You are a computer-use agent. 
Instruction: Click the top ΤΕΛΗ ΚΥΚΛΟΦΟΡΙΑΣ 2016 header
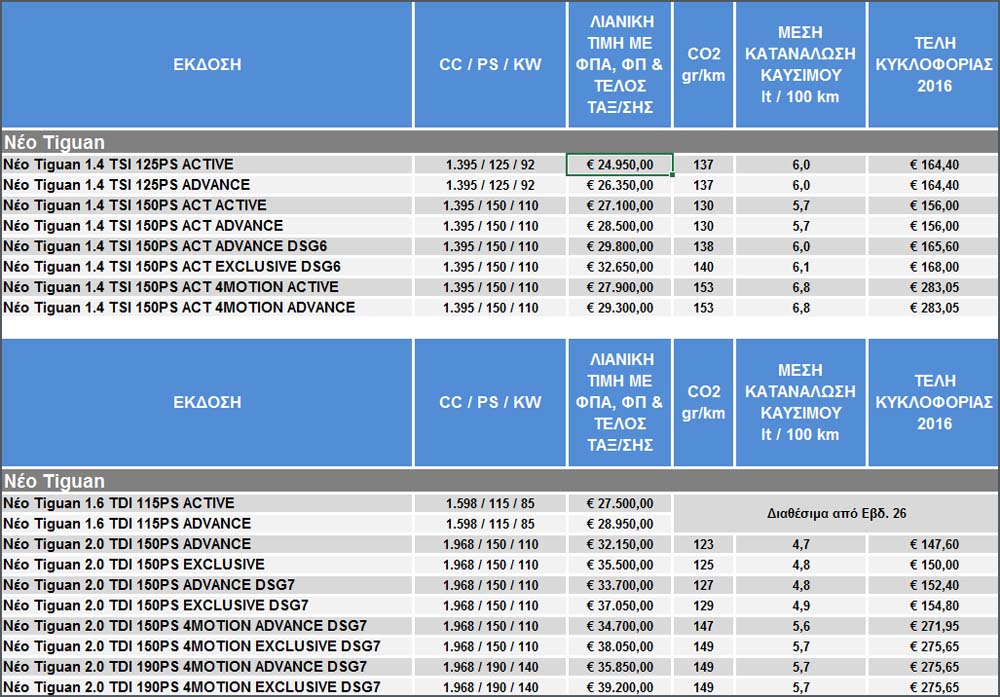click(x=933, y=65)
